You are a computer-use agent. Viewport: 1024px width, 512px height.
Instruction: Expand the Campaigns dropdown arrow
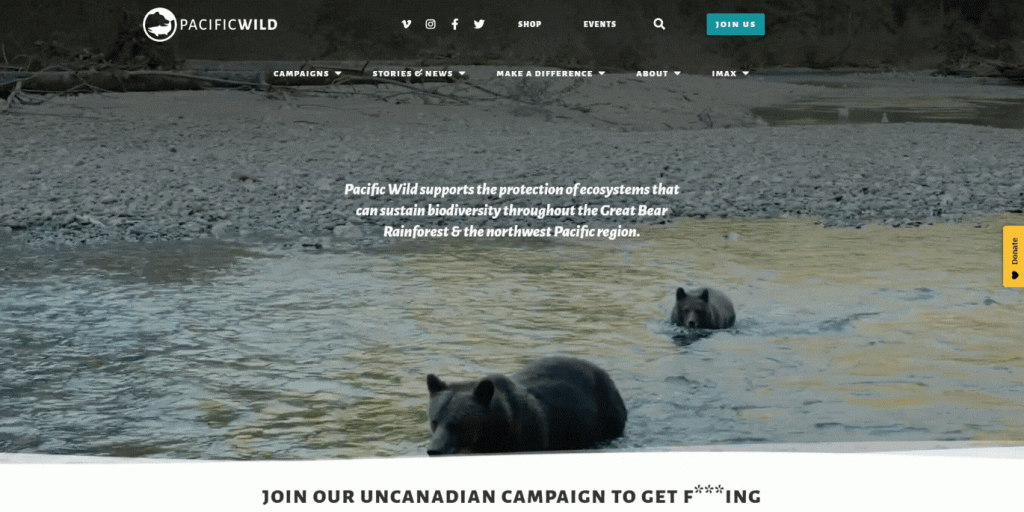(x=338, y=74)
